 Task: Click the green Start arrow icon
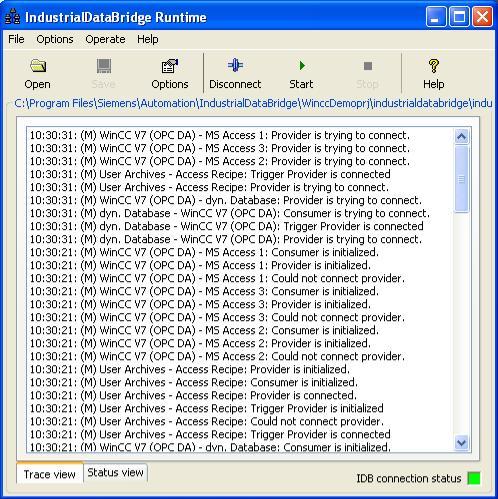coord(302,65)
